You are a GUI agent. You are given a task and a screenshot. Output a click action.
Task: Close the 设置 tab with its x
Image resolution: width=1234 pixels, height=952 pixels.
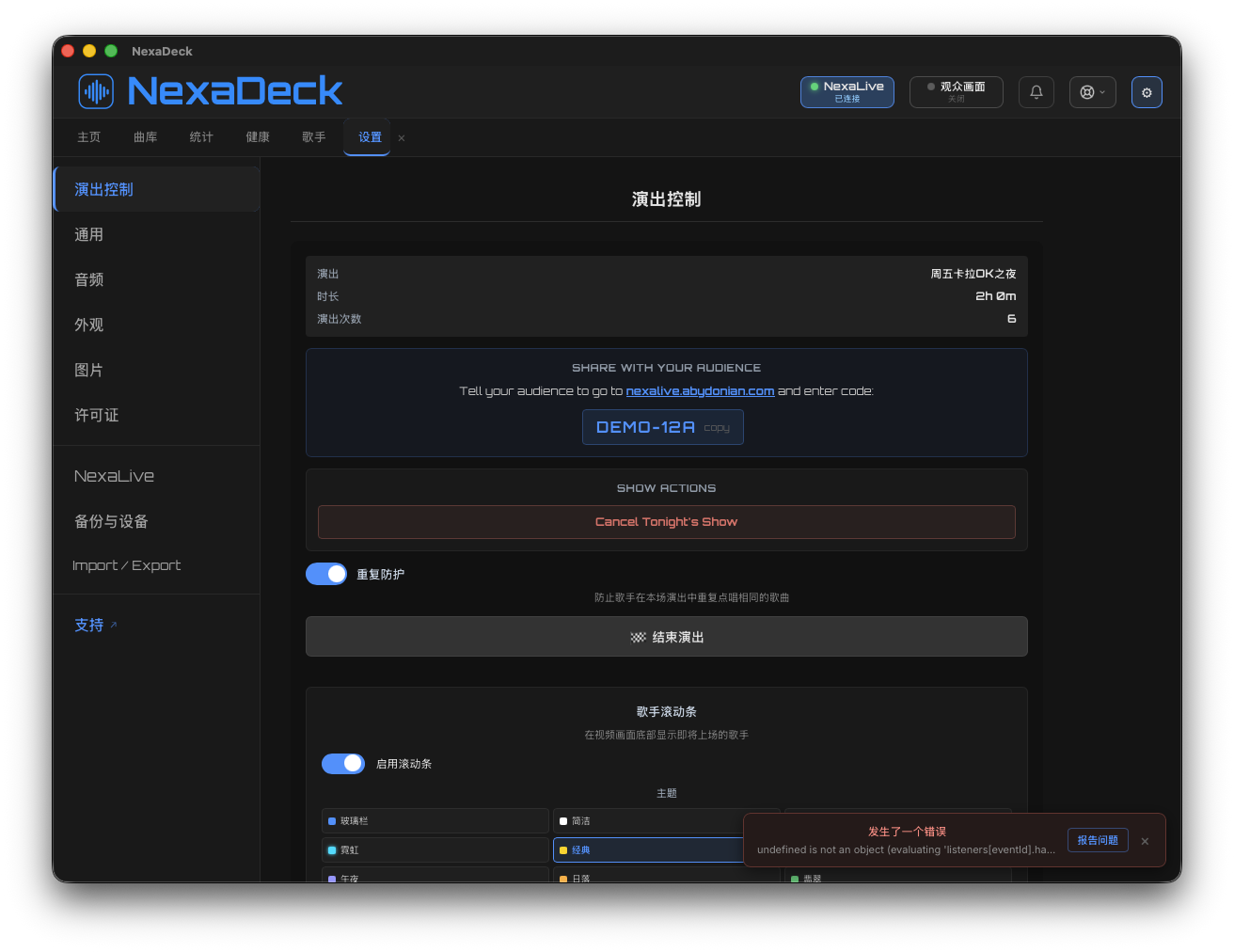(x=402, y=138)
